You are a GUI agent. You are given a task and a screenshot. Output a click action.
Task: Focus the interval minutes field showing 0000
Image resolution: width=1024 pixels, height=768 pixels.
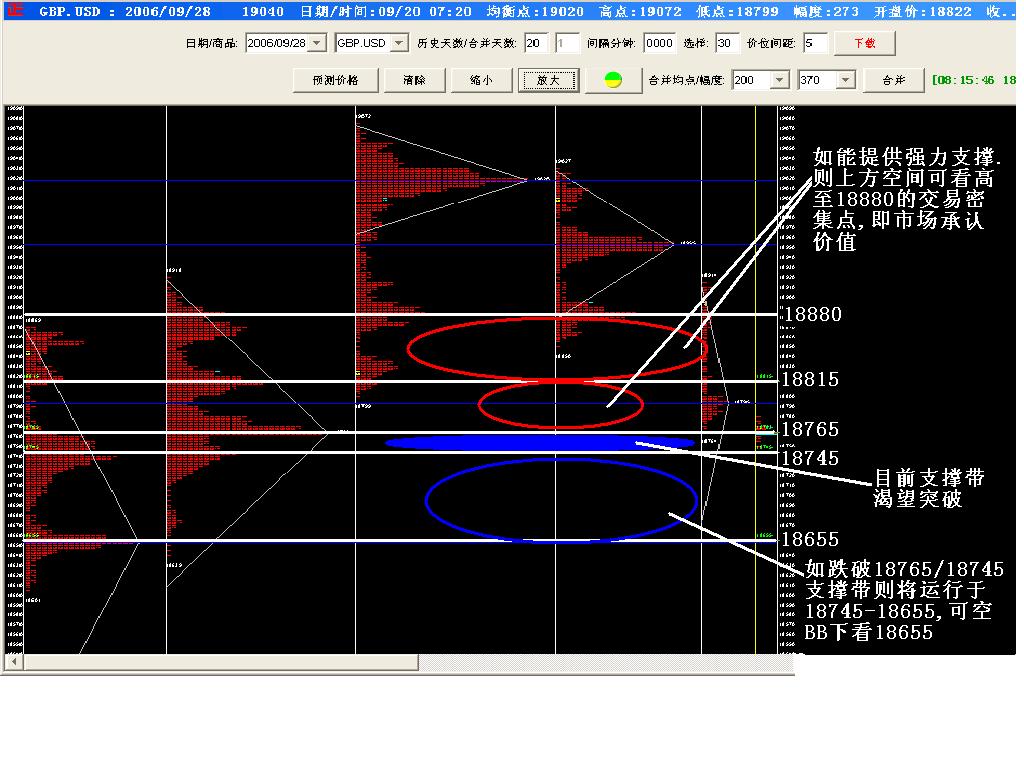click(x=660, y=43)
